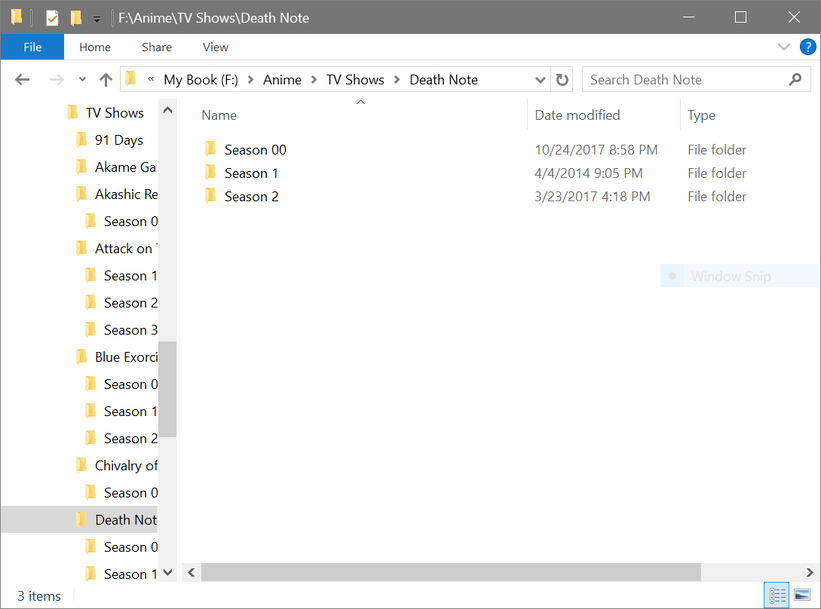The height and width of the screenshot is (609, 821).
Task: Click the folder icon in address bar
Action: [x=131, y=79]
